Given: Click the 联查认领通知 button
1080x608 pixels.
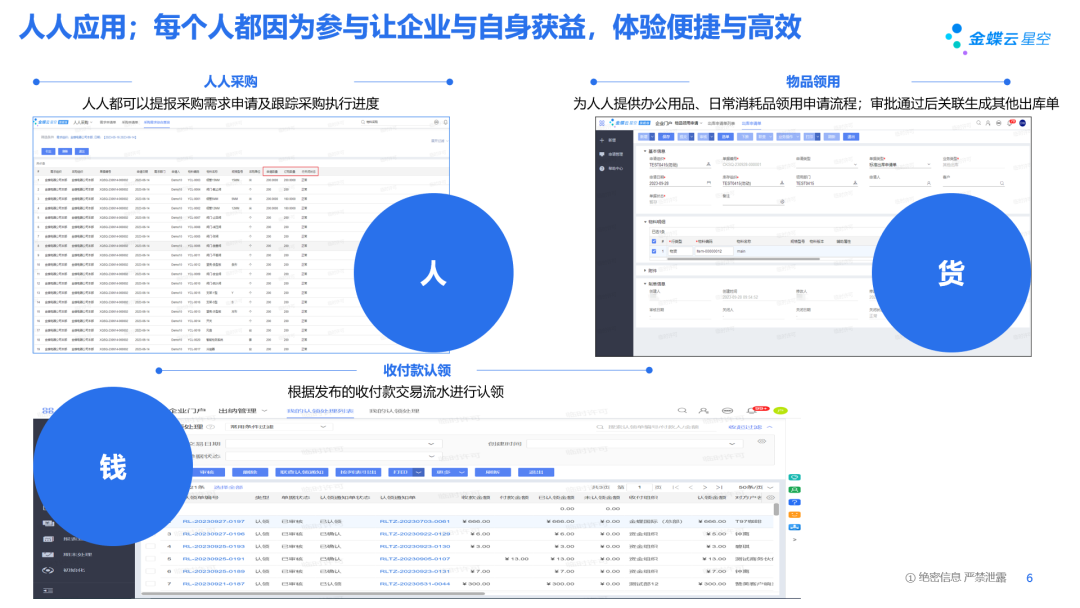Looking at the screenshot, I should (x=302, y=472).
